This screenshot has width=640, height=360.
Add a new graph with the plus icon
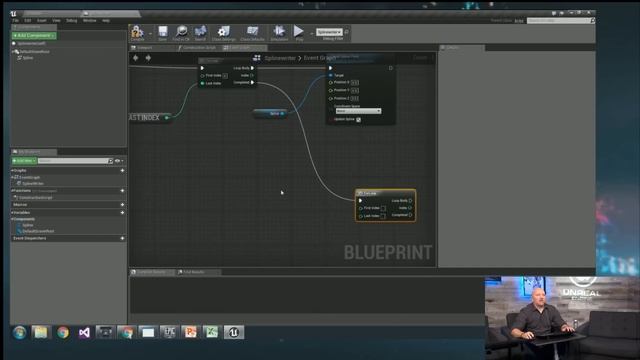(122, 171)
